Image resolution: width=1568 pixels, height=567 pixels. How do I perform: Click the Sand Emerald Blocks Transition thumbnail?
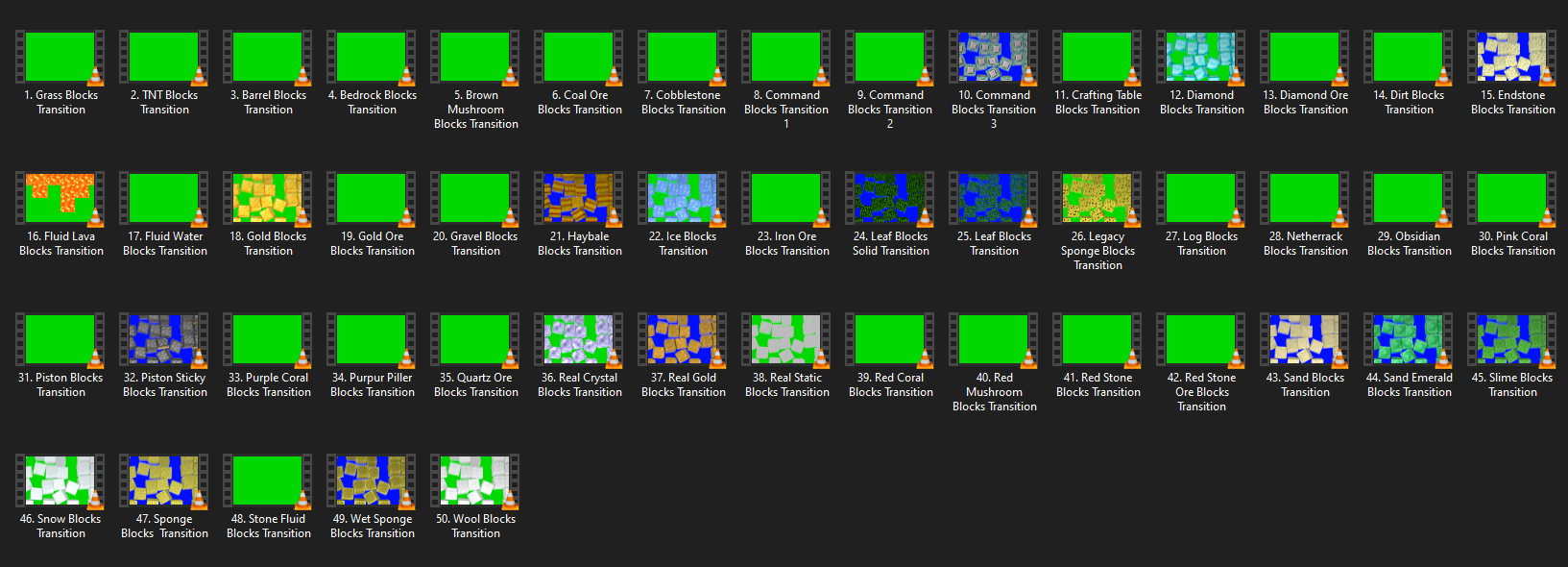tap(1408, 339)
